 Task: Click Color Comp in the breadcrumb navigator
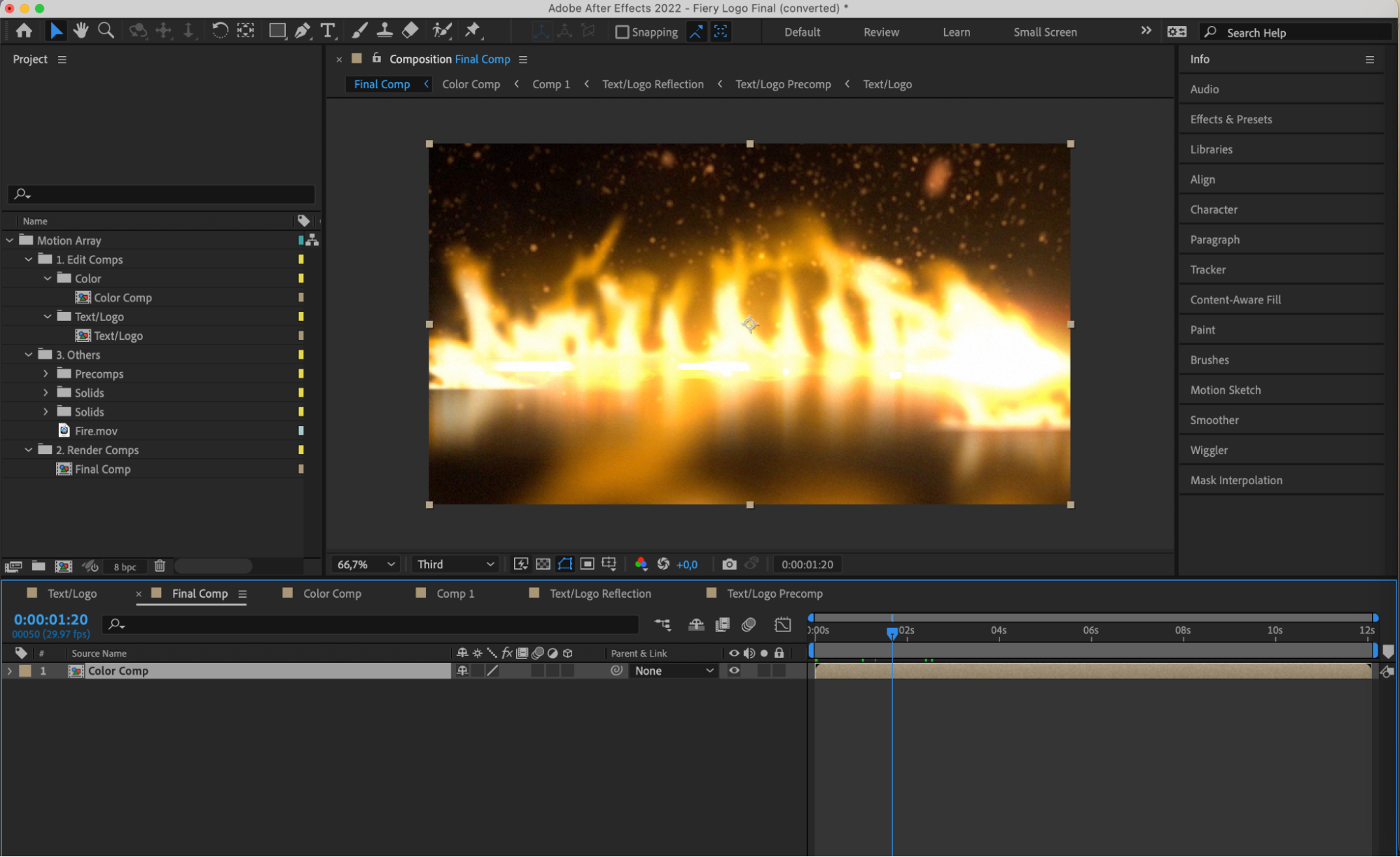pos(471,84)
